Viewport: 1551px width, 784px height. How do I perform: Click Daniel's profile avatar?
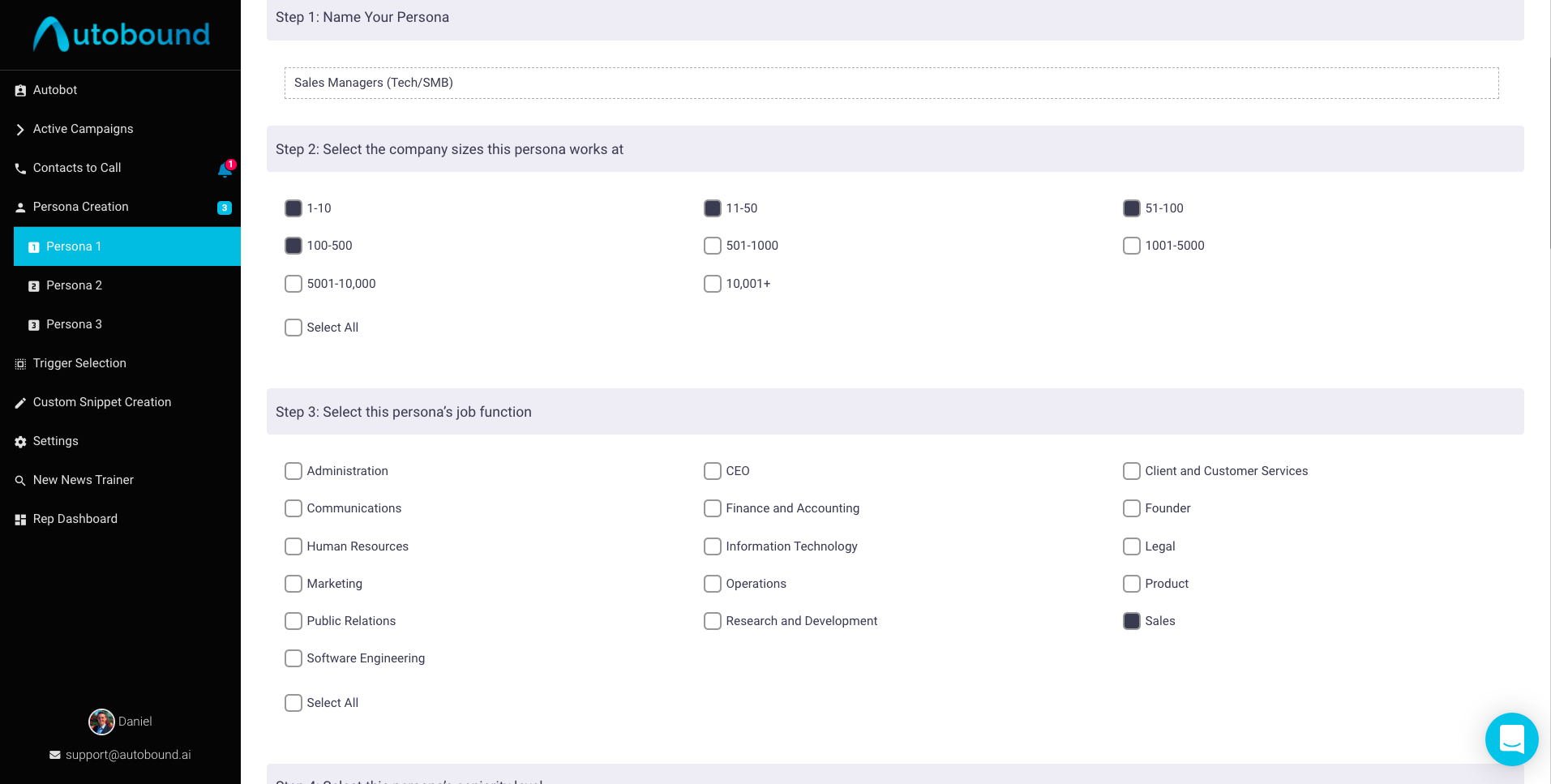point(101,722)
